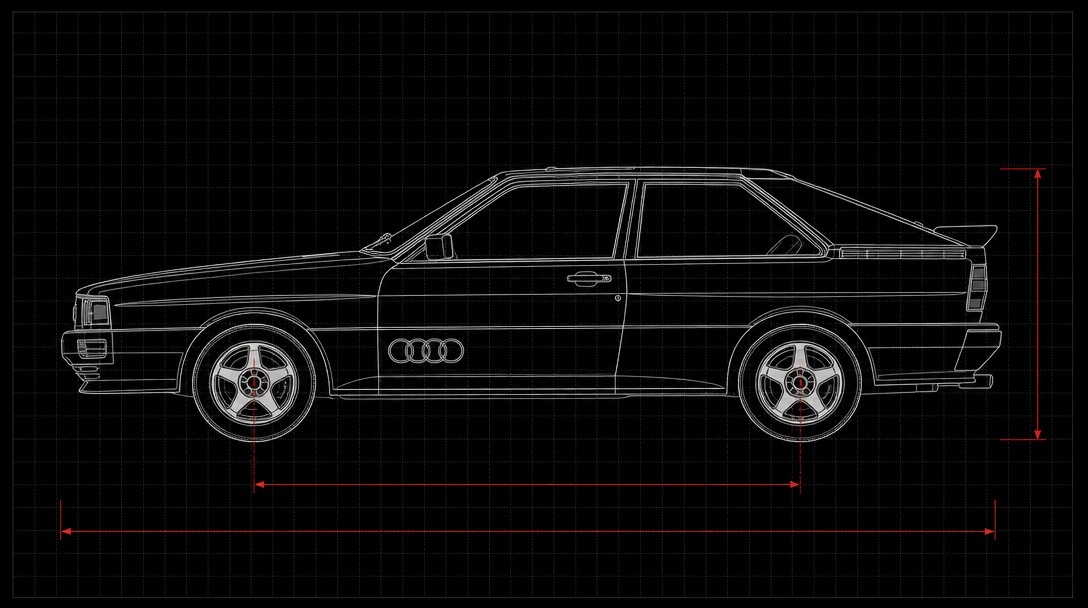Click the front headlight of the car
Viewport: 1088px width, 608px height.
95,311
